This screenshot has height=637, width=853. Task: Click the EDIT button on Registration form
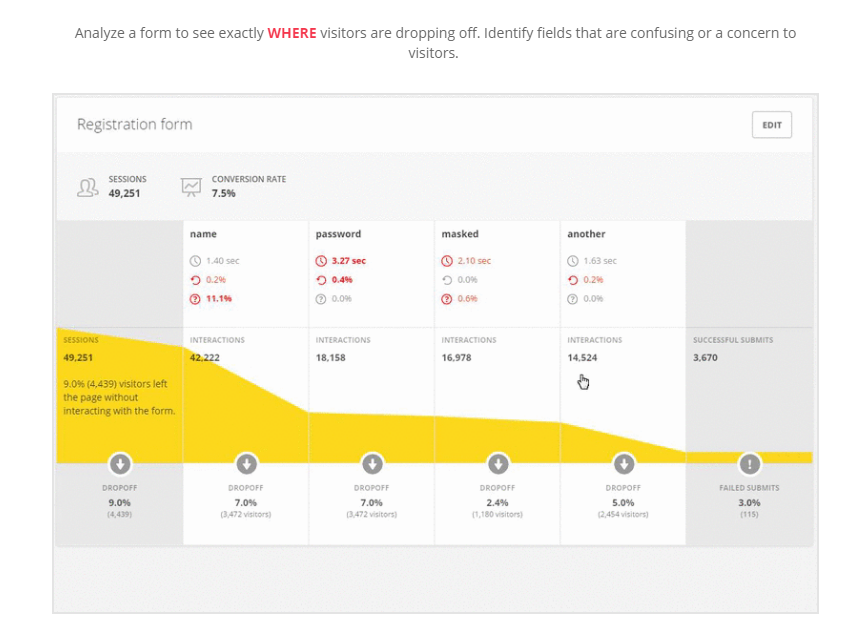[771, 125]
